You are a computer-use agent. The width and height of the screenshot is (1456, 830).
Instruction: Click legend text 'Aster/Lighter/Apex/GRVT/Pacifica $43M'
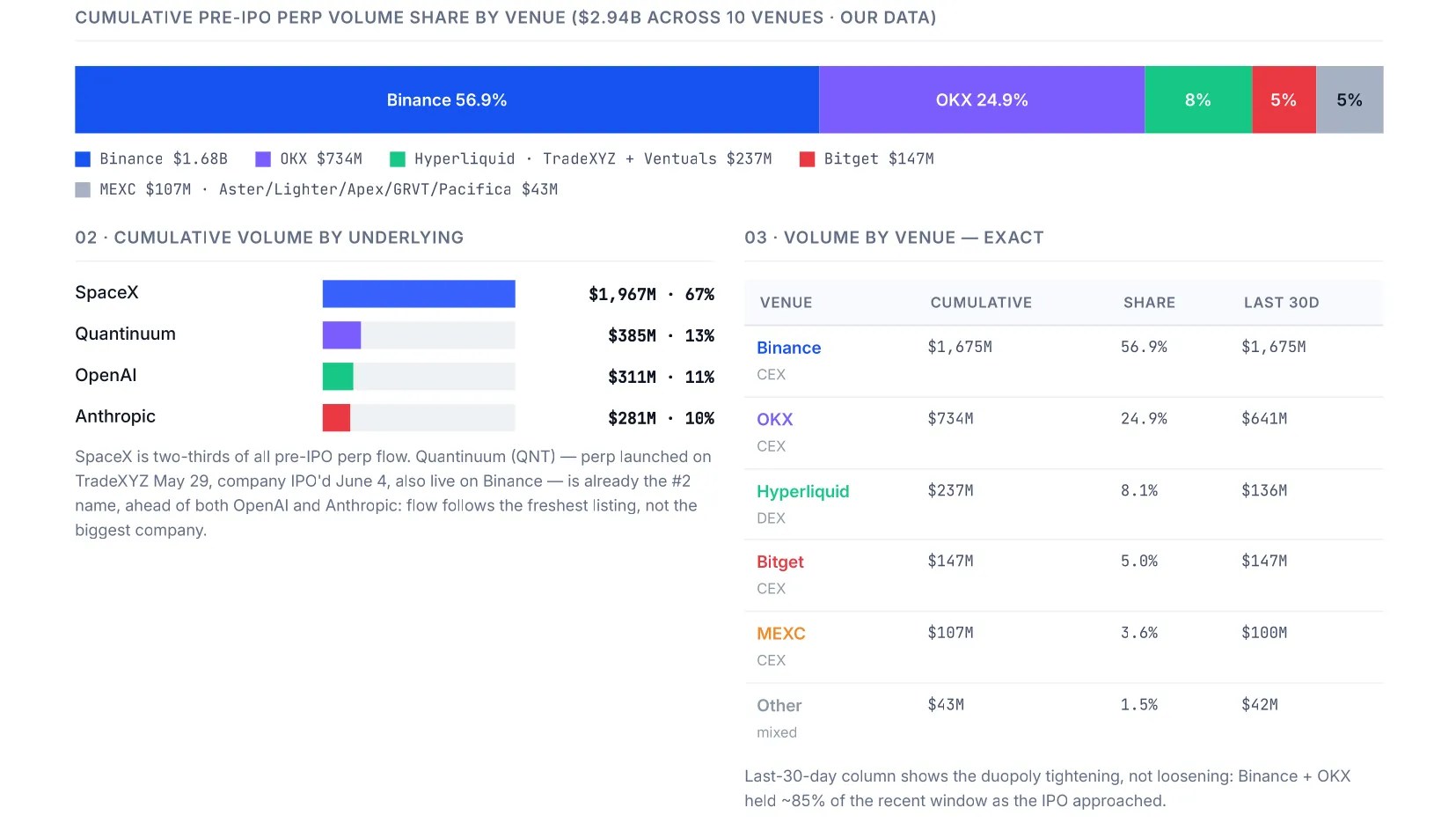[x=388, y=189]
